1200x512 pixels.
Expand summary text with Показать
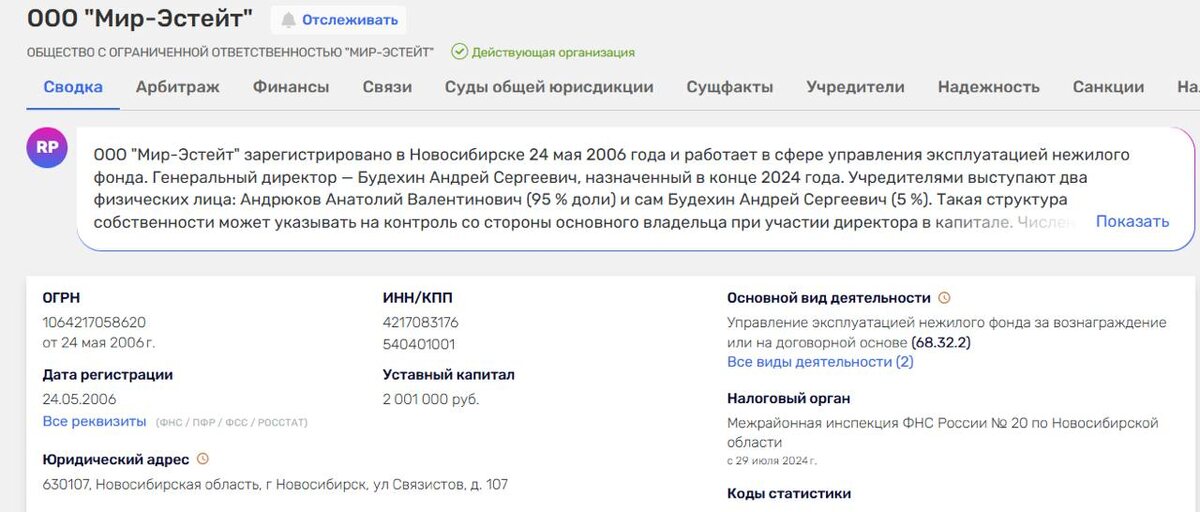(x=1132, y=222)
